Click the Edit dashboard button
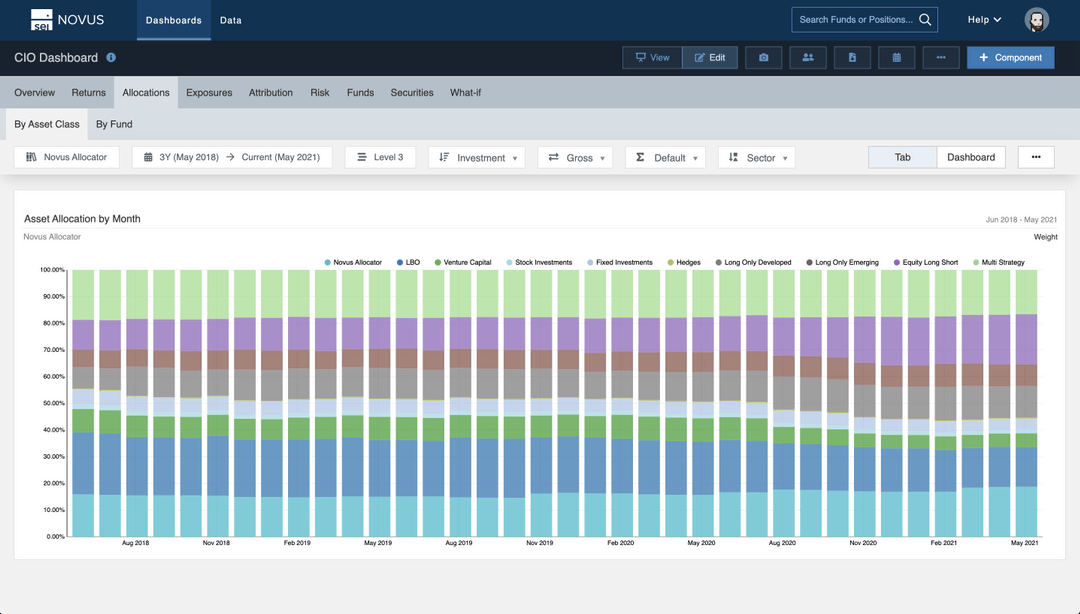Screen dimensions: 1080x614 pos(710,57)
